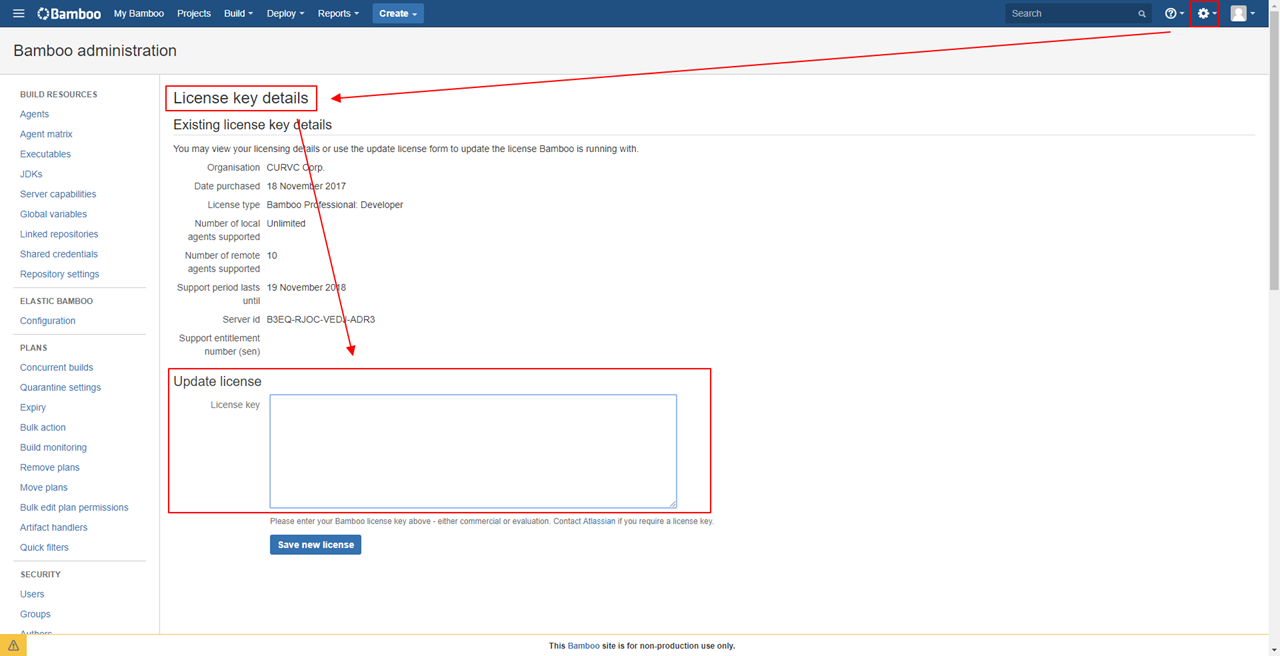The image size is (1280, 656).
Task: Open Quick filters
Action: pos(44,547)
